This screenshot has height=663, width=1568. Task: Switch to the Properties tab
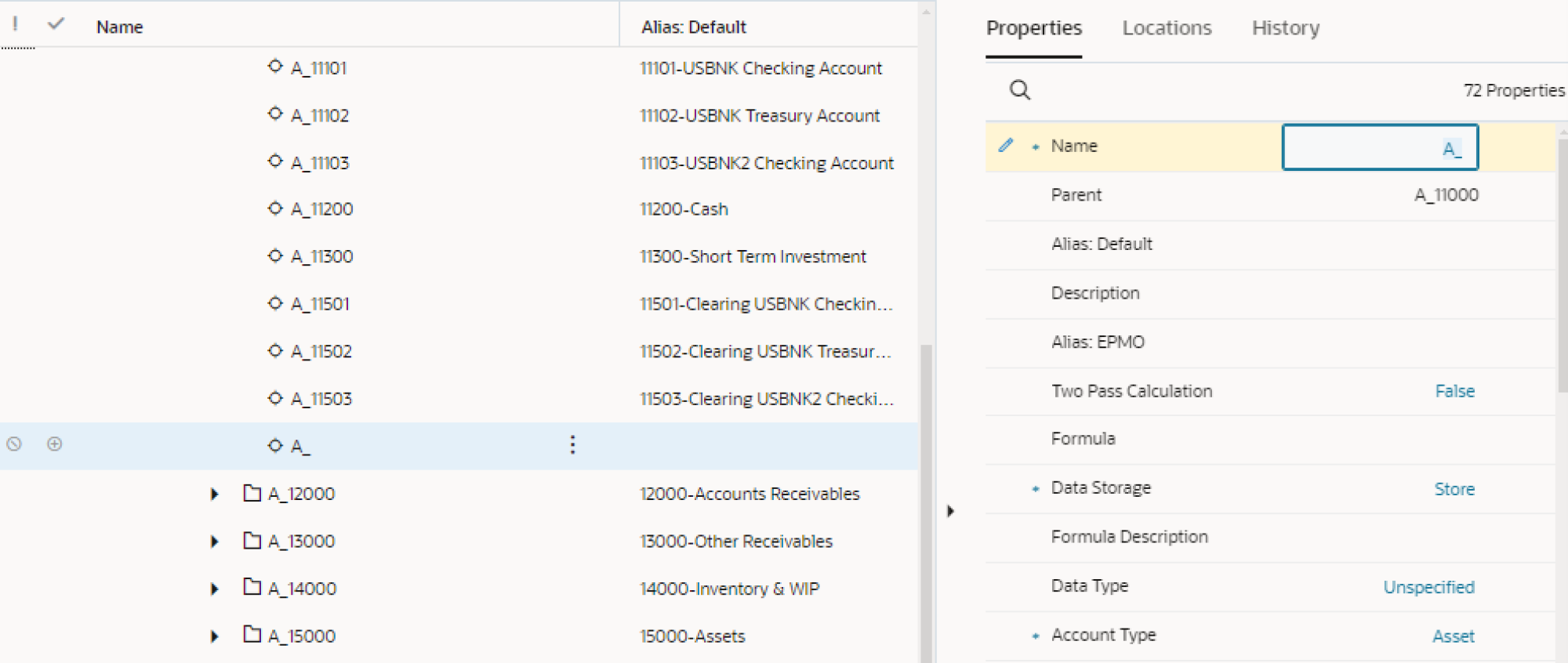tap(1034, 28)
